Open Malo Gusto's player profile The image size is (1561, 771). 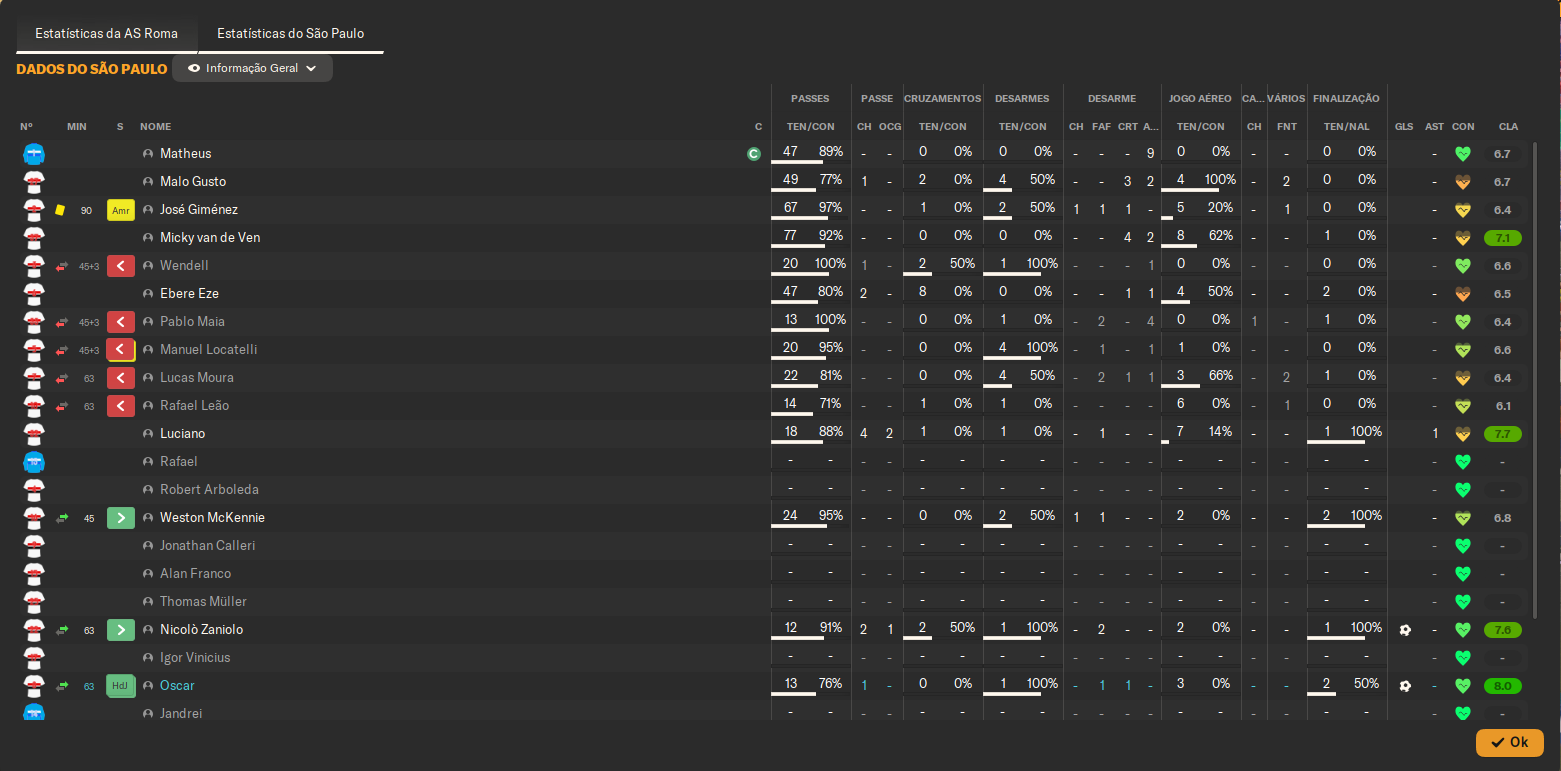pyautogui.click(x=193, y=182)
